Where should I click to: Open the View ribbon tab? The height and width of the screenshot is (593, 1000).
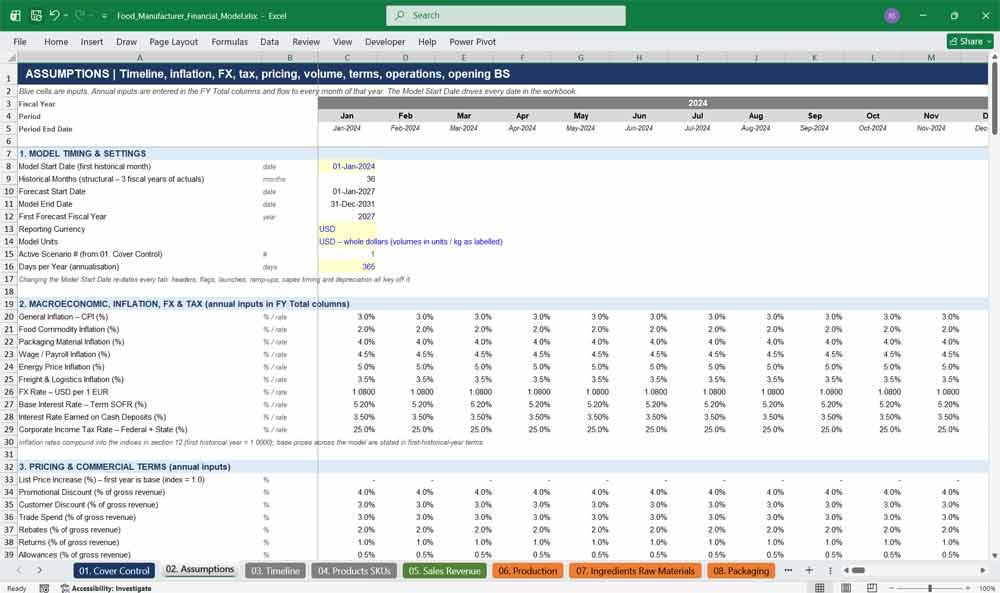[x=342, y=41]
